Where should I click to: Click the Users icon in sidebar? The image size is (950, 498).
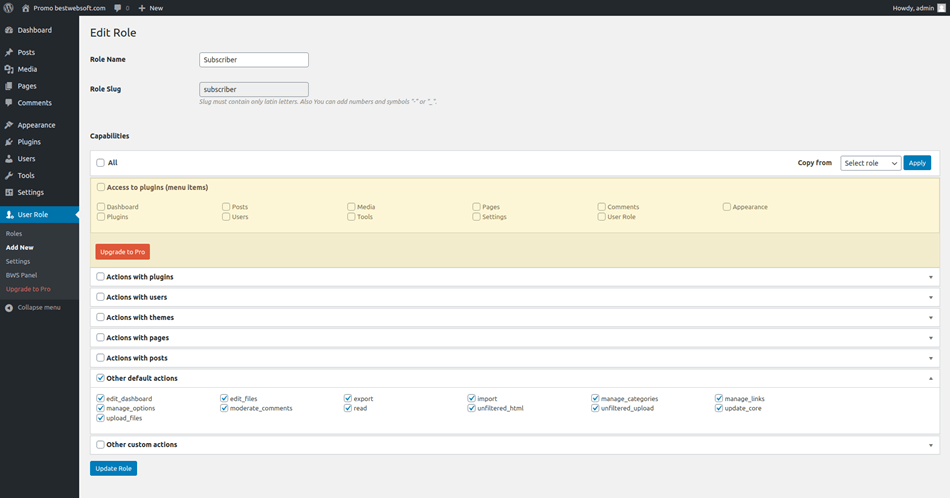pyautogui.click(x=9, y=159)
